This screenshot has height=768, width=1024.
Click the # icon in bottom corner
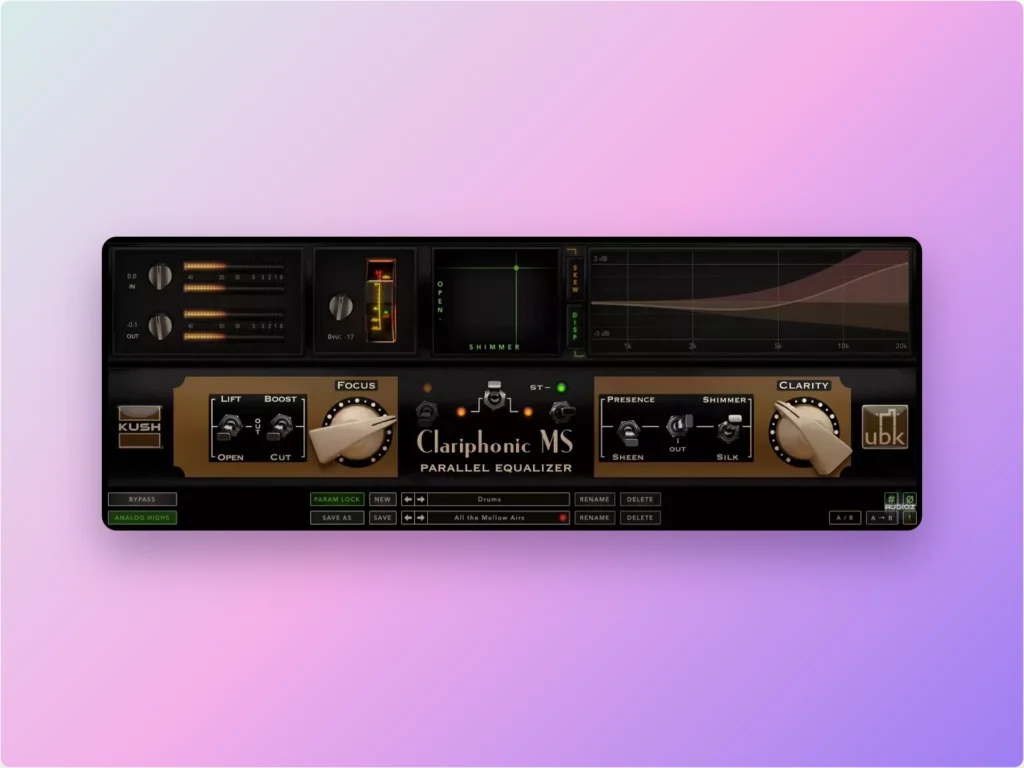tap(891, 500)
